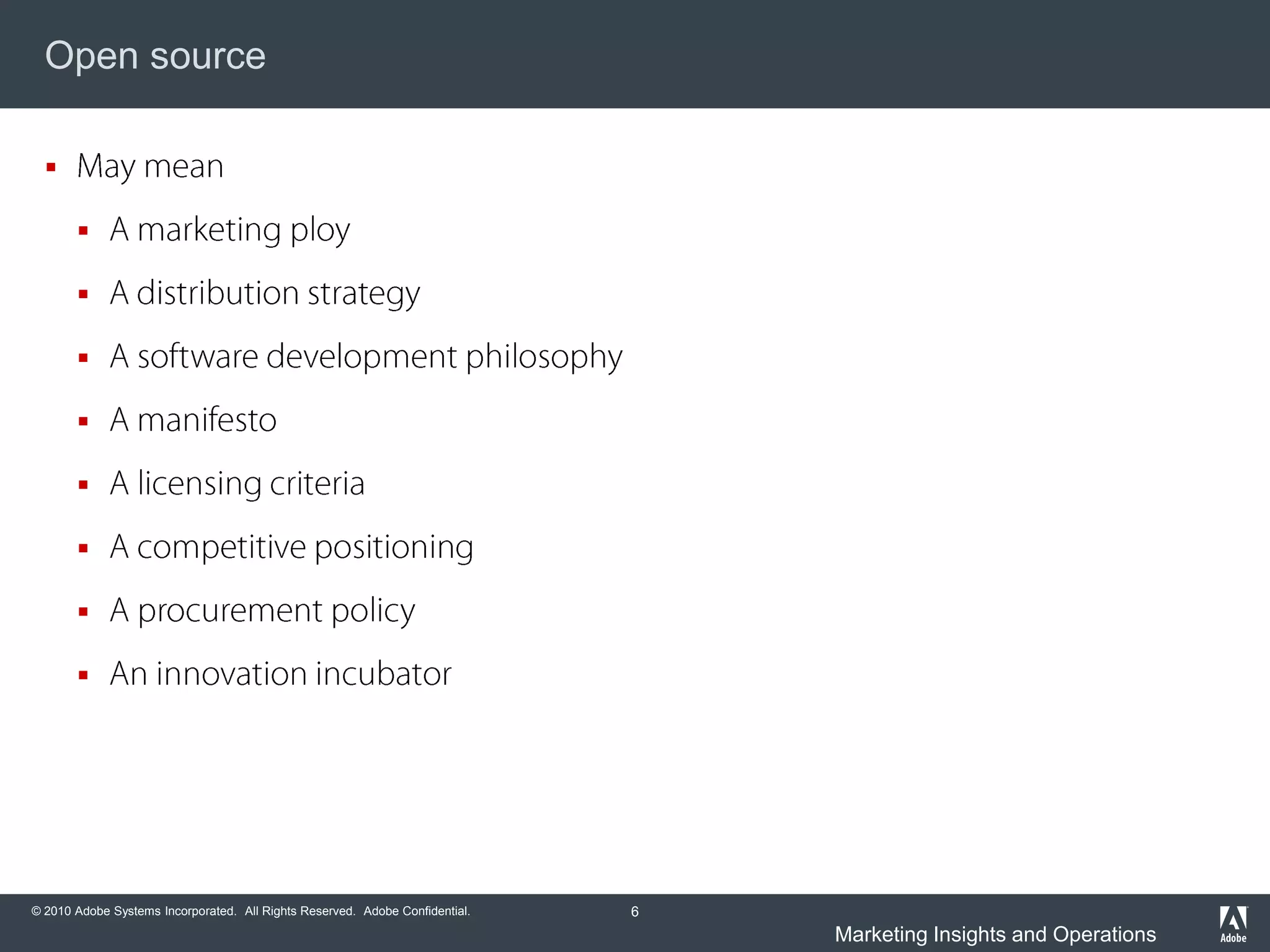Click the red bullet beside May mean
Image resolution: width=1270 pixels, height=952 pixels.
pos(51,167)
